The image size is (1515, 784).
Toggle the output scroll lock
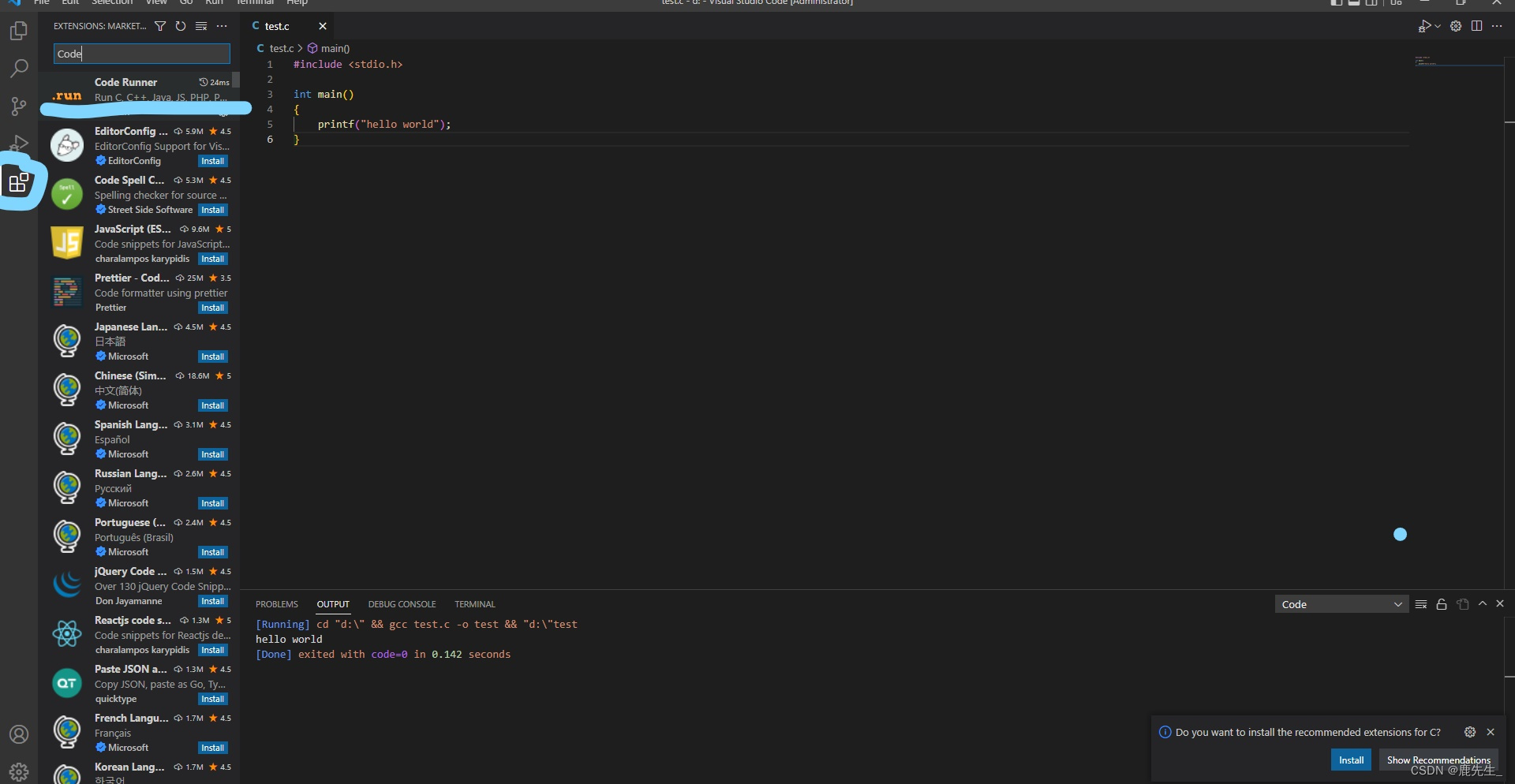1442,604
